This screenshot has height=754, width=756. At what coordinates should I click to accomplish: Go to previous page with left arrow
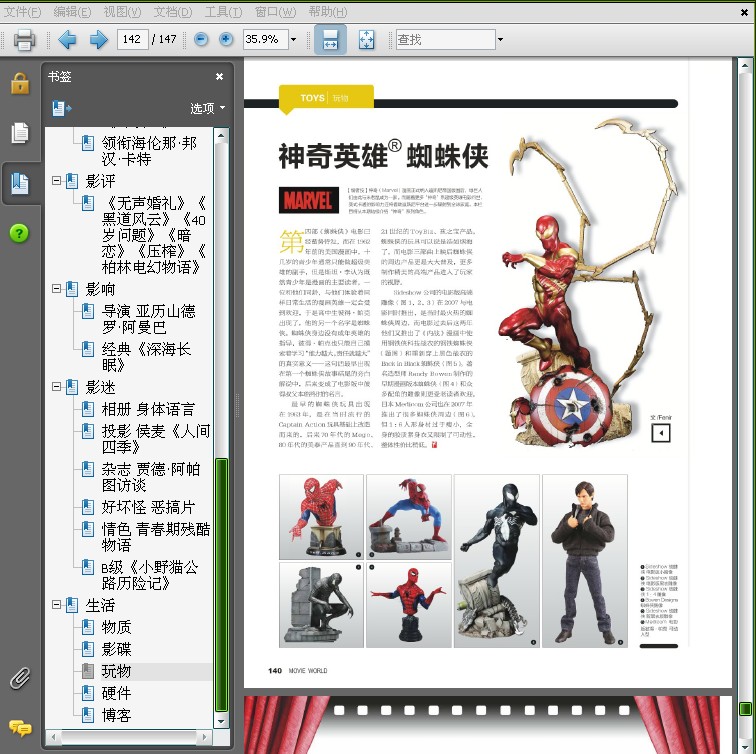(x=67, y=40)
